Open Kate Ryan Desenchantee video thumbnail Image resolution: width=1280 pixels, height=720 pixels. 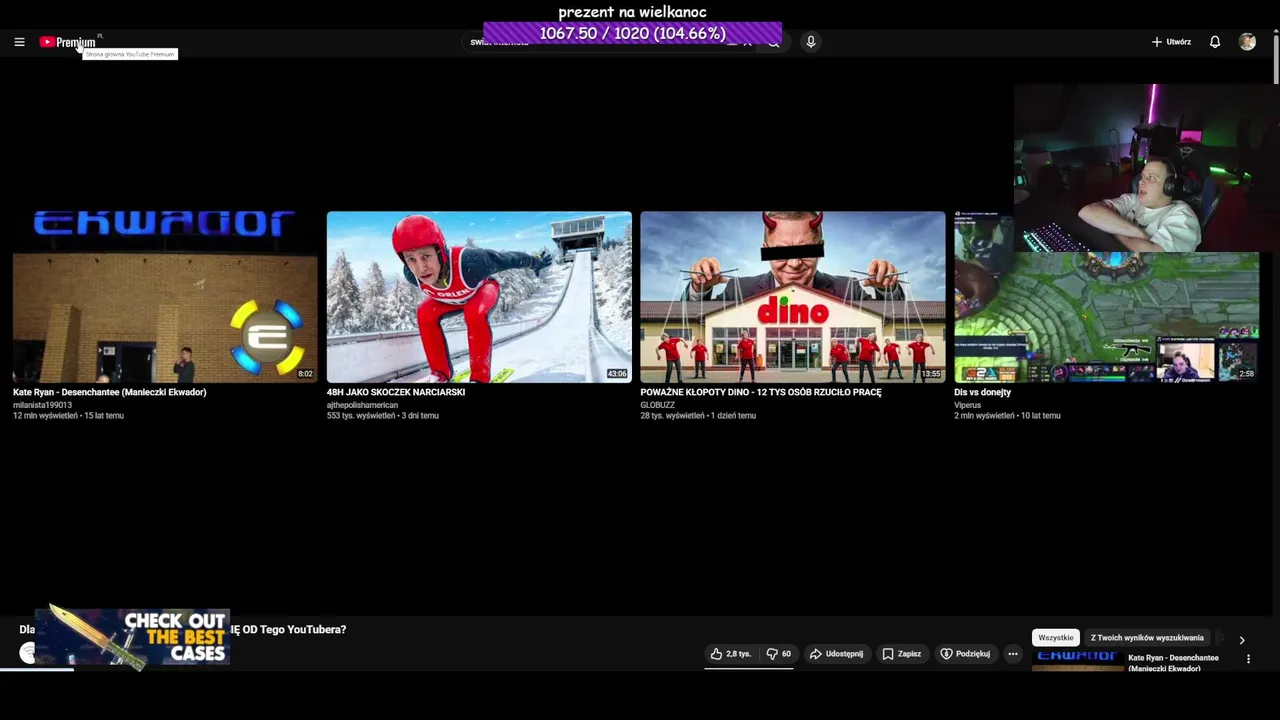coord(165,297)
